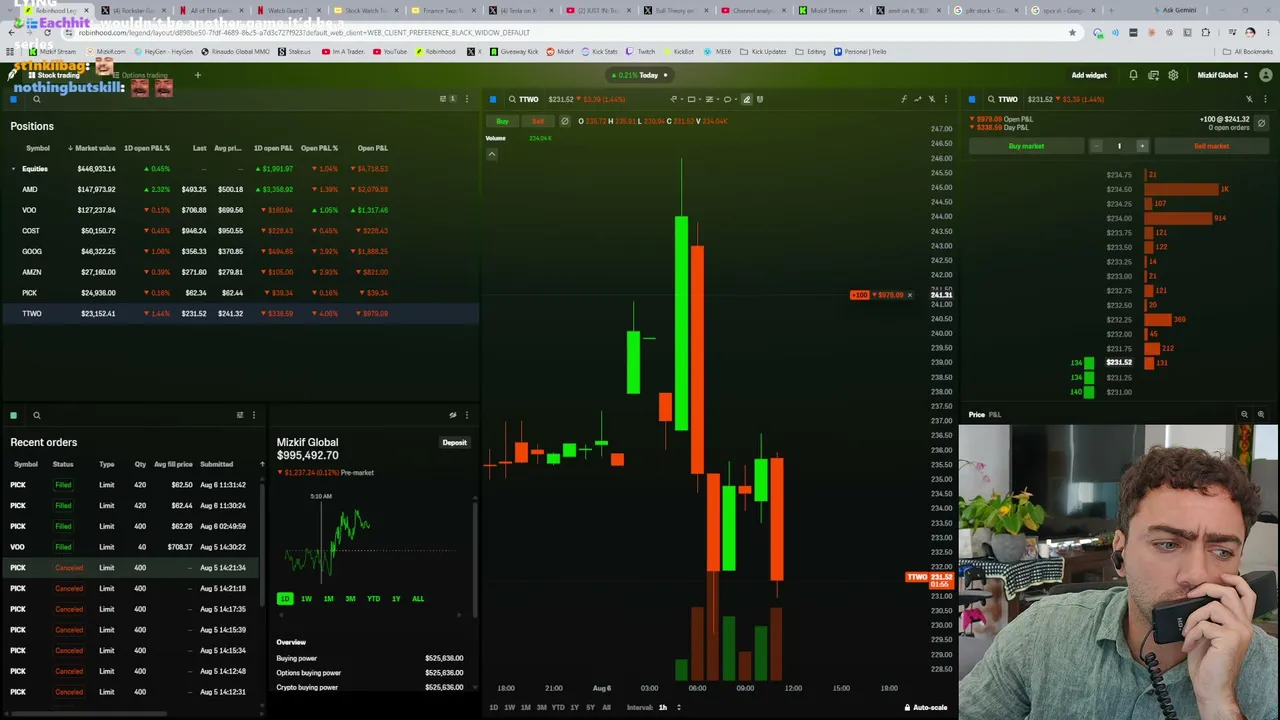Click the Sell button on the chart
1280x720 pixels.
click(537, 121)
